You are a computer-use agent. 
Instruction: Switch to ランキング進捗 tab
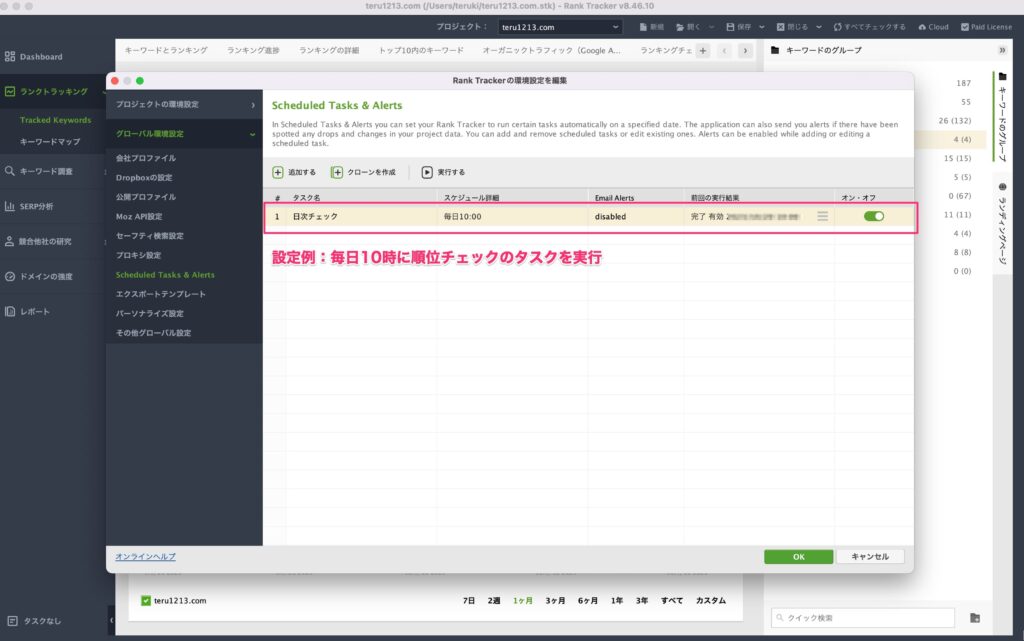253,50
